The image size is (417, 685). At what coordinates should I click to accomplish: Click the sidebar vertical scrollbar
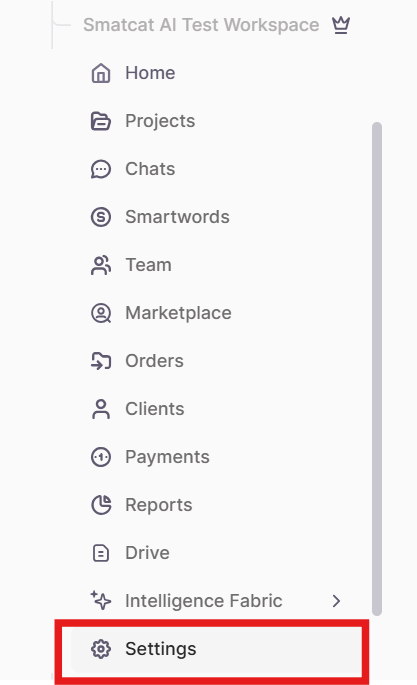click(x=377, y=369)
